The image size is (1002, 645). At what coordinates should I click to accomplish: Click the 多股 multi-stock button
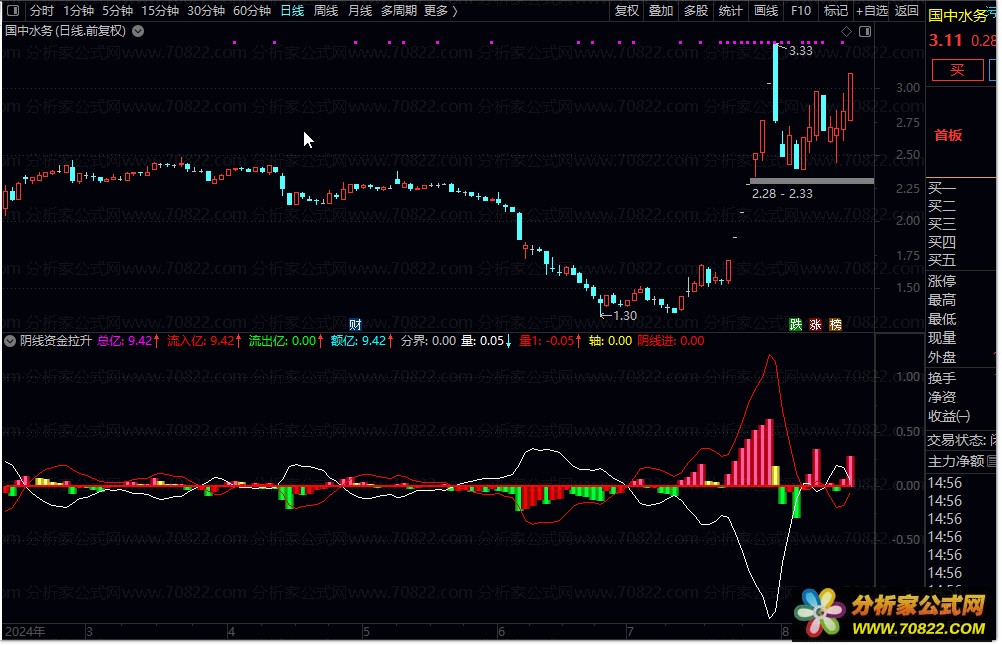[695, 11]
